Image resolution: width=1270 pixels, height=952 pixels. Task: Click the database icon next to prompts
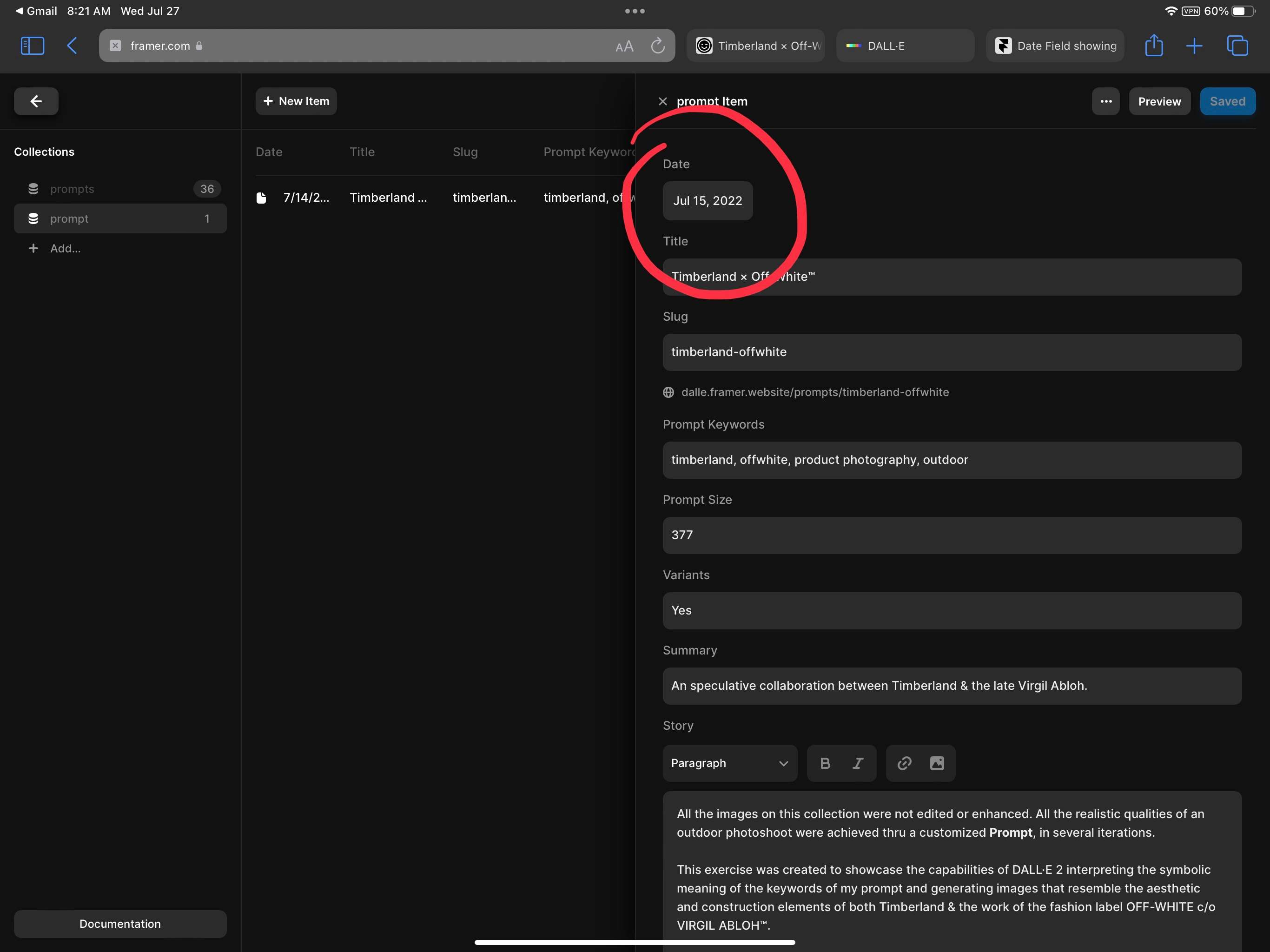tap(33, 189)
